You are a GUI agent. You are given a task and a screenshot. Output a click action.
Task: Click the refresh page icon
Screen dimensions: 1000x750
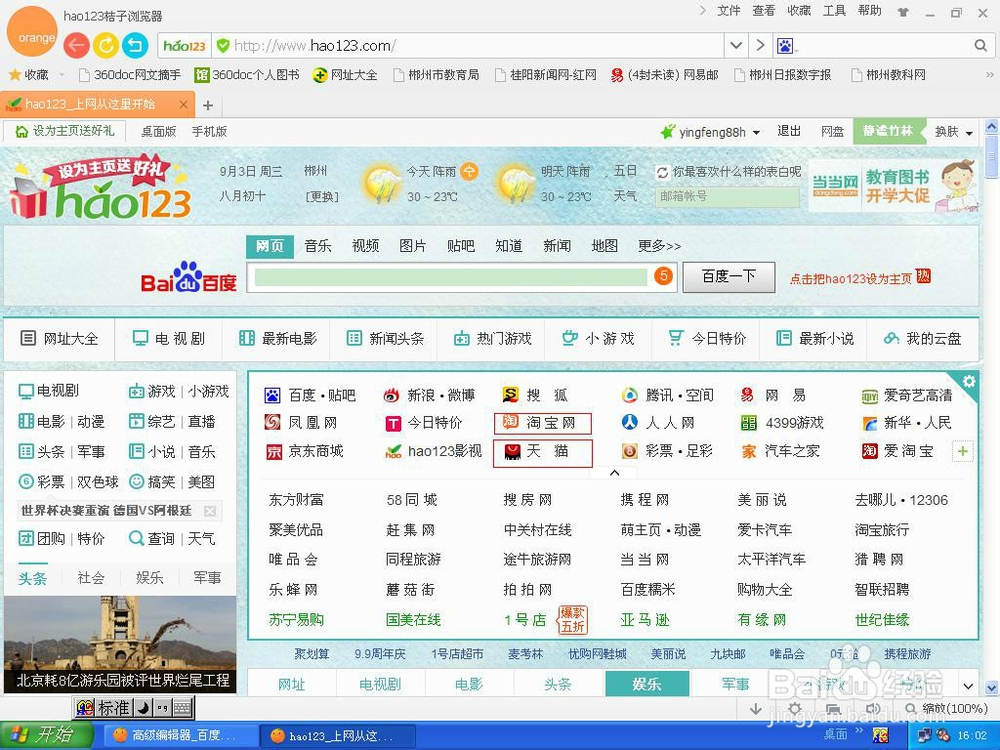tap(105, 45)
